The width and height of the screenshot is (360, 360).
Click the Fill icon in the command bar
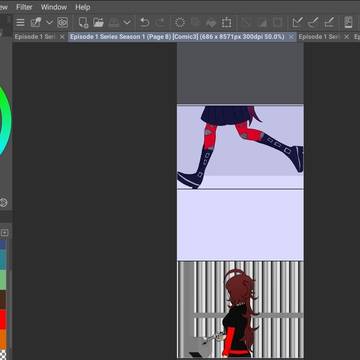[x=211, y=22]
